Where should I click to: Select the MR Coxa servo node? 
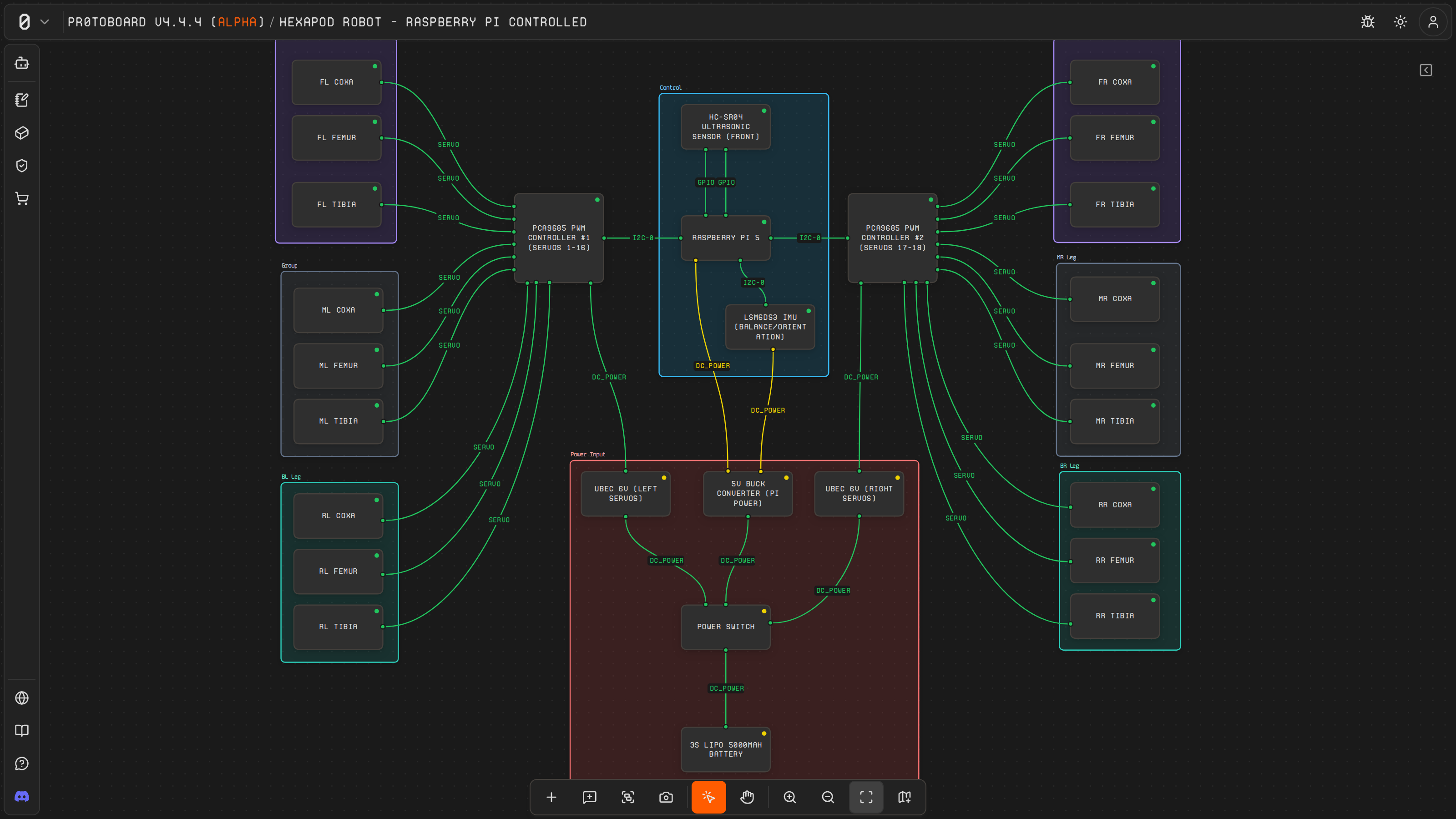[1115, 299]
